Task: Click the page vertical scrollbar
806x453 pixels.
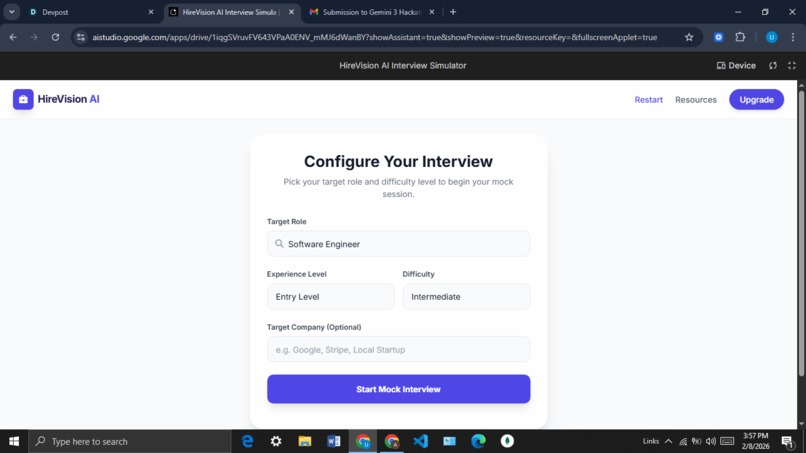Action: click(801, 231)
